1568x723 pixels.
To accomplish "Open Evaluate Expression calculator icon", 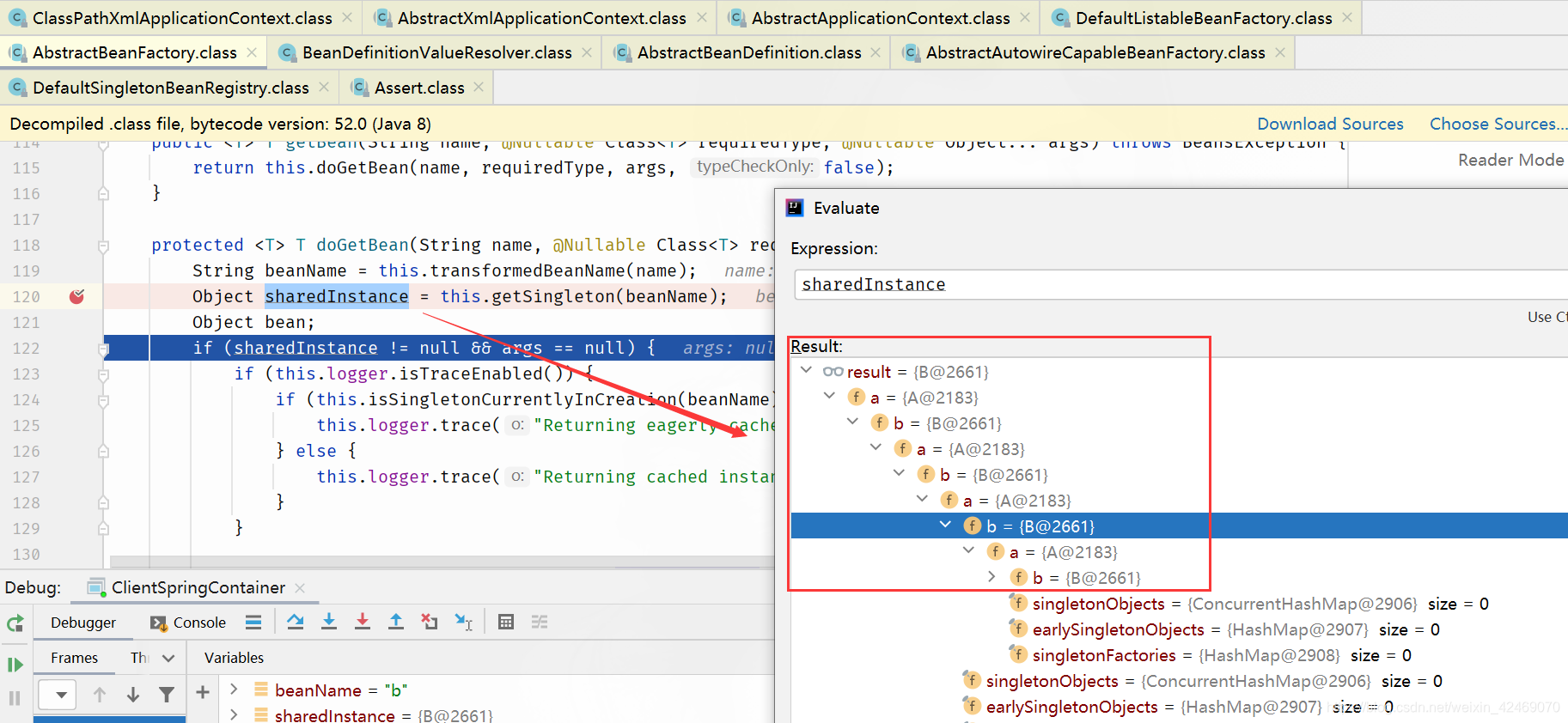I will [506, 623].
